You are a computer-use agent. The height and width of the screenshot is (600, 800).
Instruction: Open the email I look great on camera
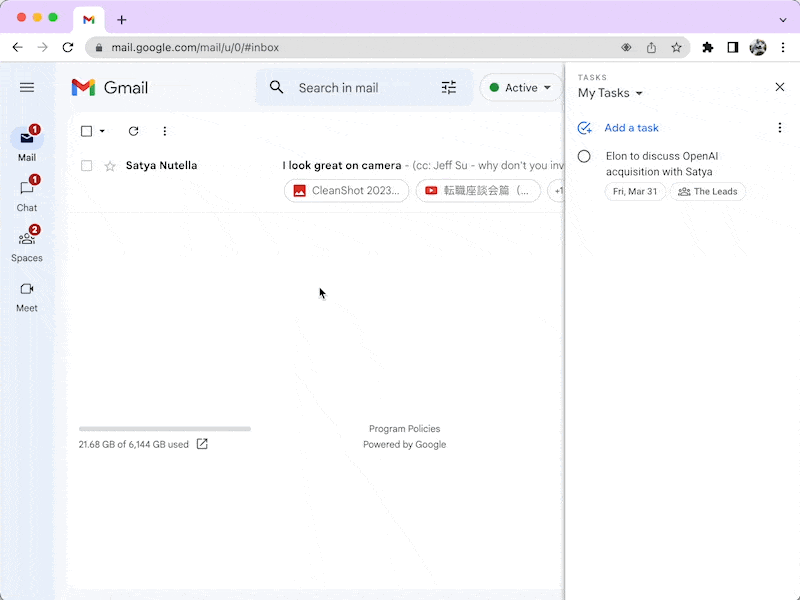342,165
